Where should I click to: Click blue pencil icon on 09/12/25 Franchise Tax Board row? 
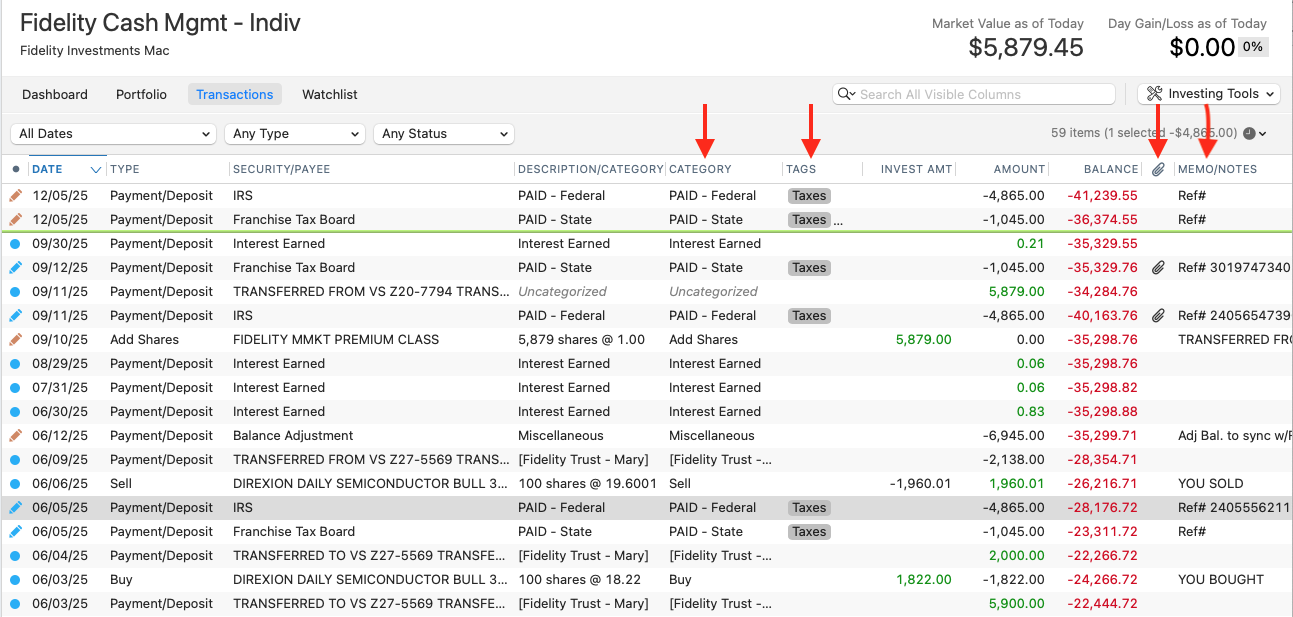[15, 268]
